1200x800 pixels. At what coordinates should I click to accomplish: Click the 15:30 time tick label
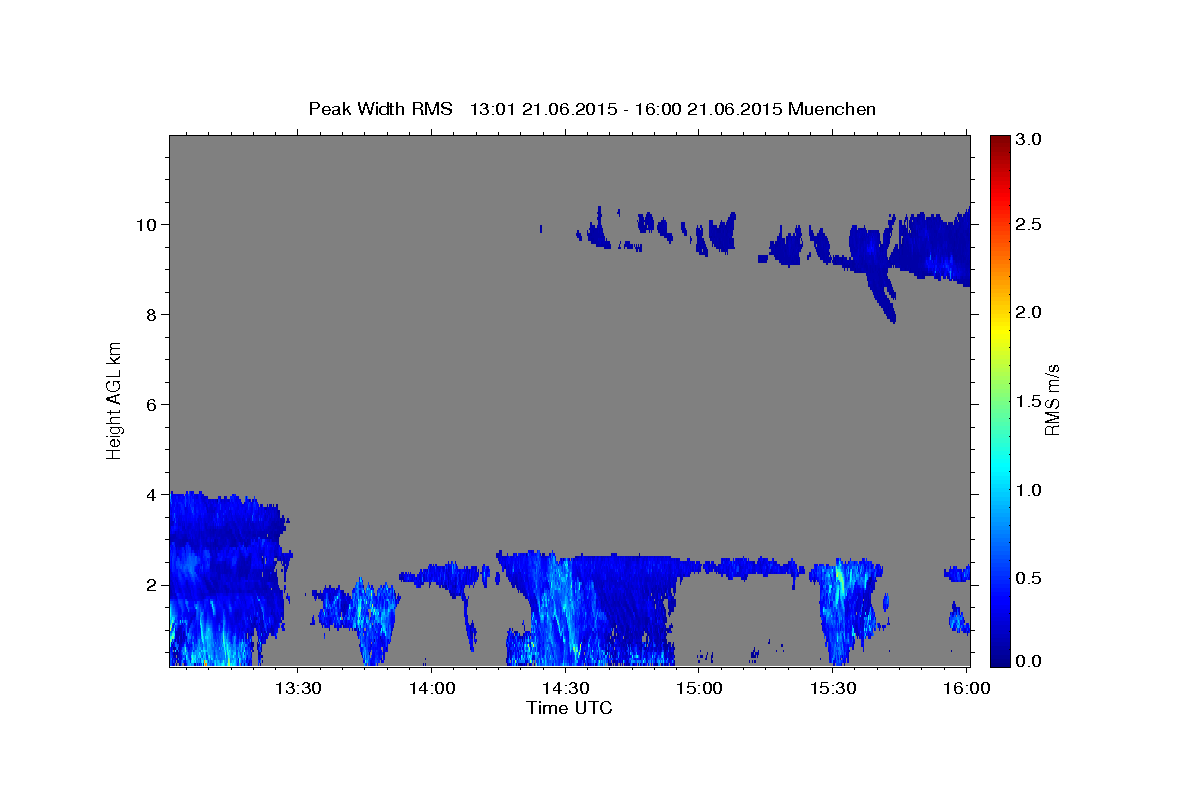point(833,689)
